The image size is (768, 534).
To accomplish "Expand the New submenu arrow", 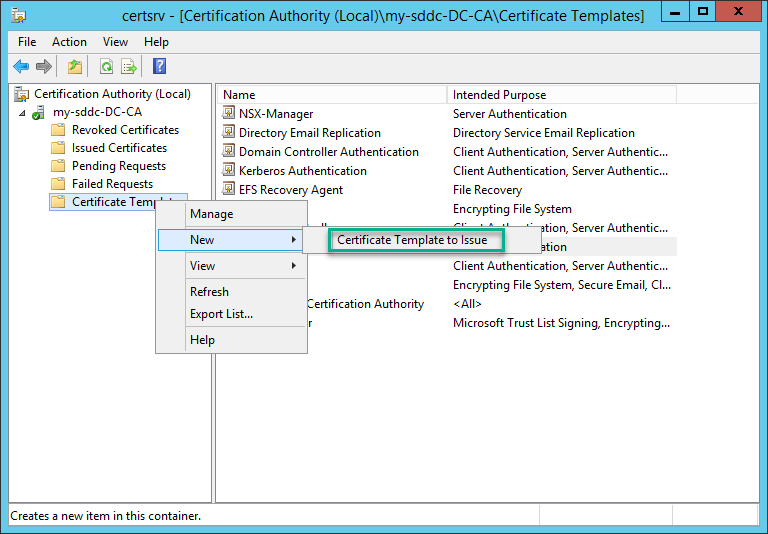I will click(x=294, y=240).
